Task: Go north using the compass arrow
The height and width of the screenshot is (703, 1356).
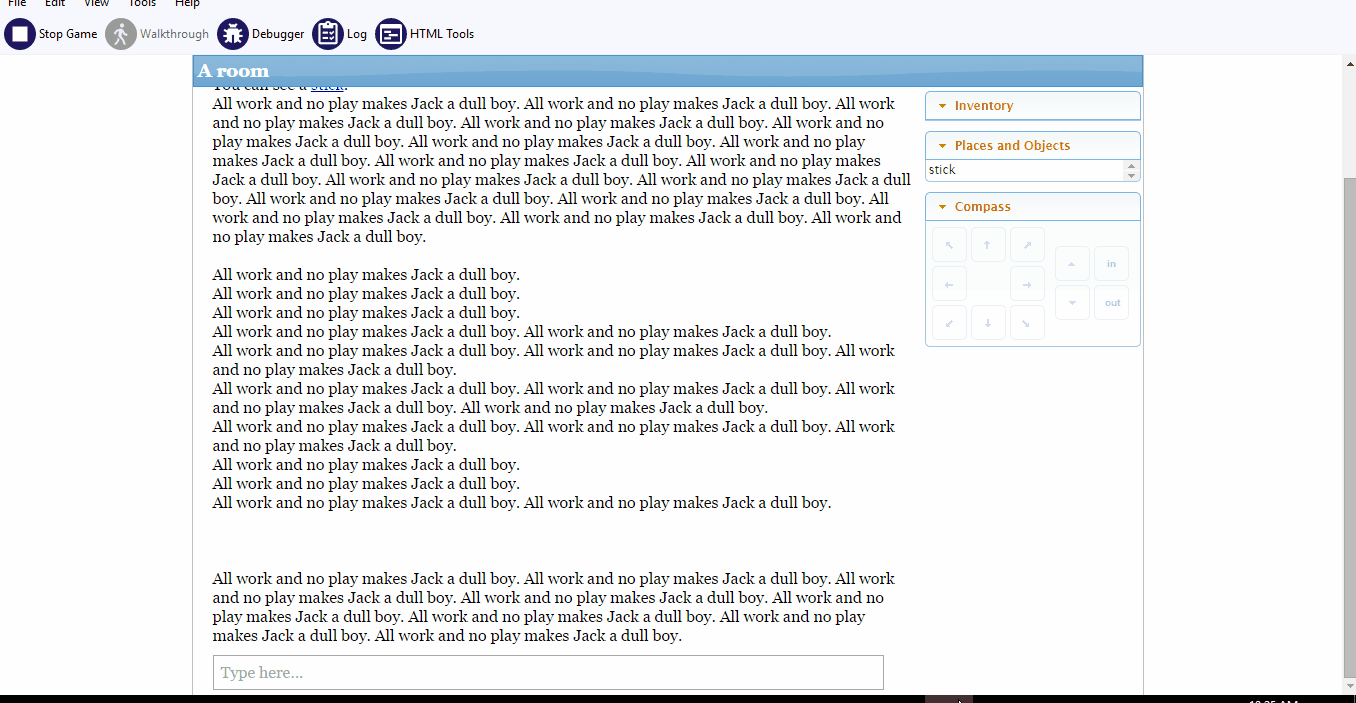Action: [x=988, y=245]
